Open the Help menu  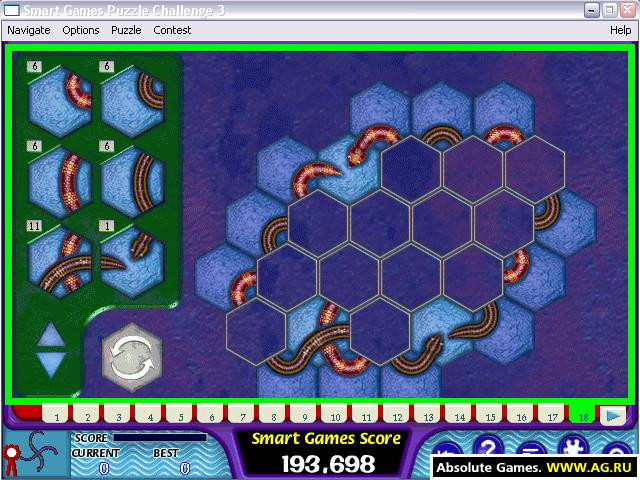(x=620, y=30)
